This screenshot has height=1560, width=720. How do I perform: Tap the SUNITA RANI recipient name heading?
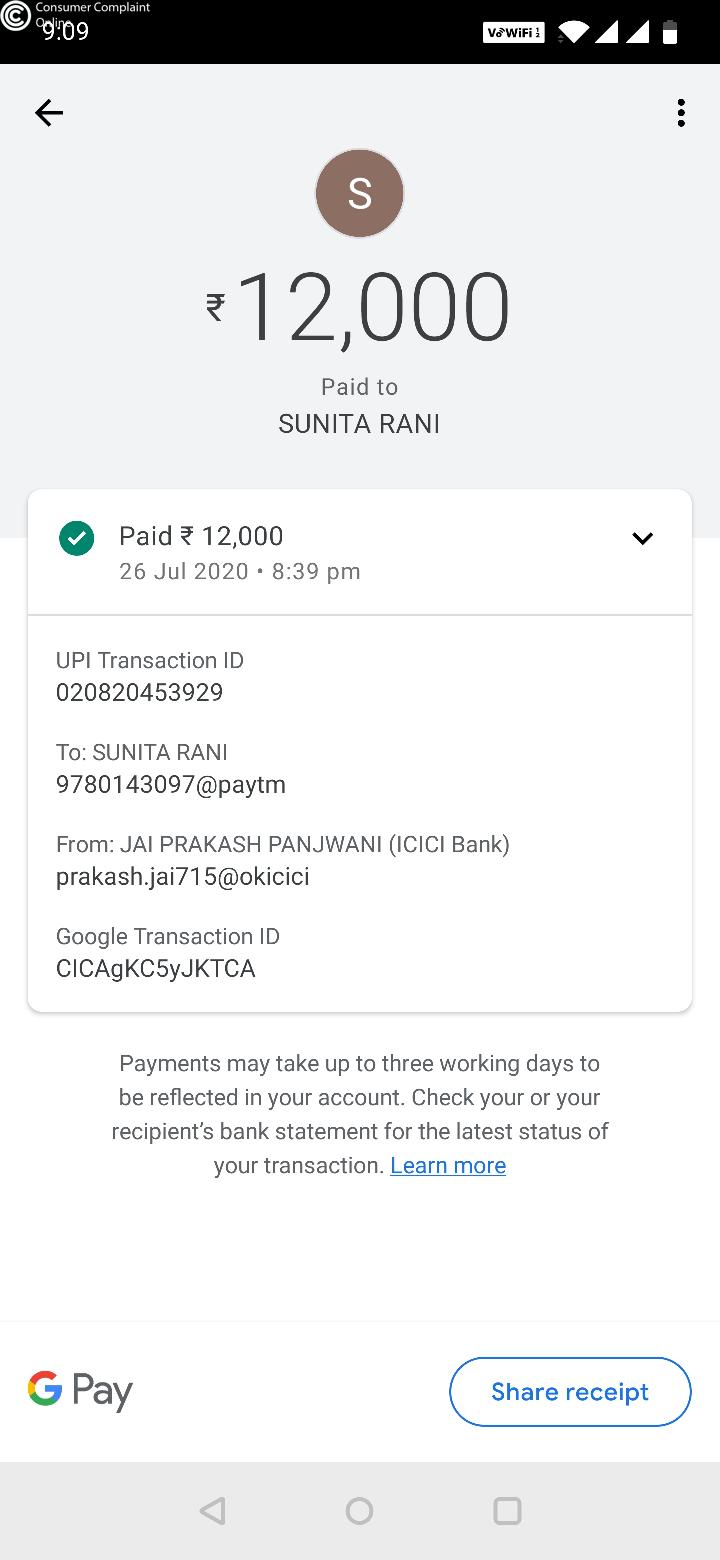point(359,424)
